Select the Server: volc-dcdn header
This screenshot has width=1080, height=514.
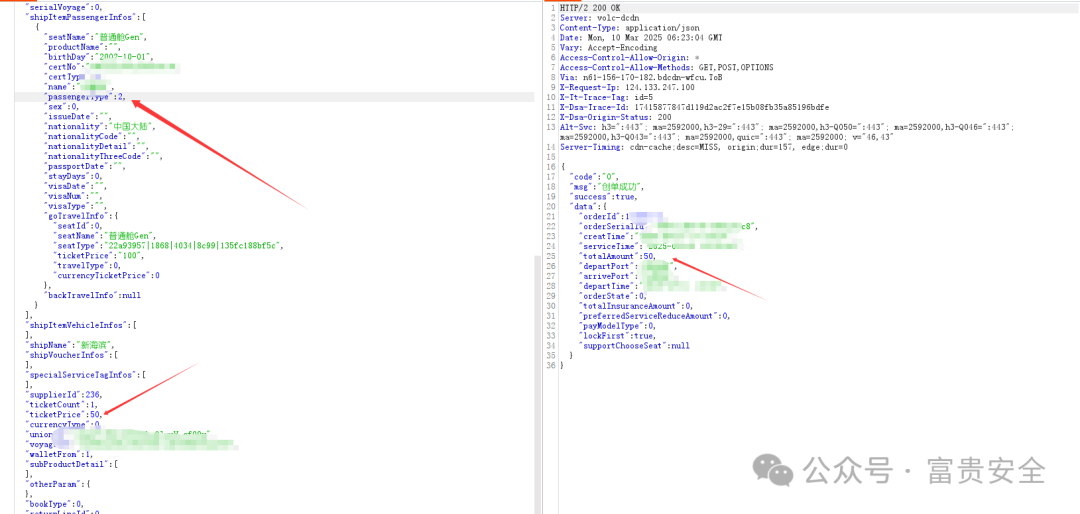pos(598,17)
